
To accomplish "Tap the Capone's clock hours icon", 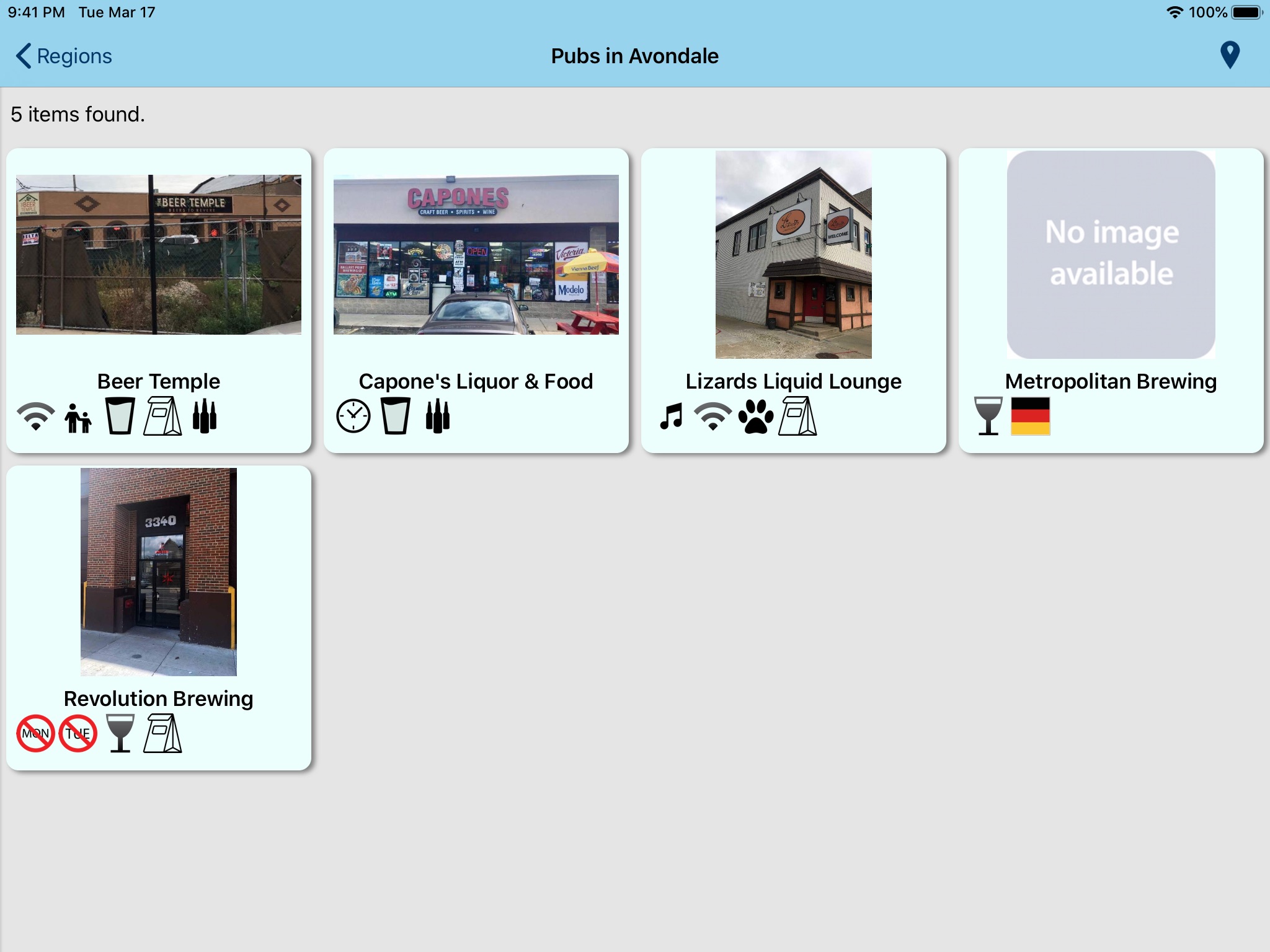I will pos(353,416).
